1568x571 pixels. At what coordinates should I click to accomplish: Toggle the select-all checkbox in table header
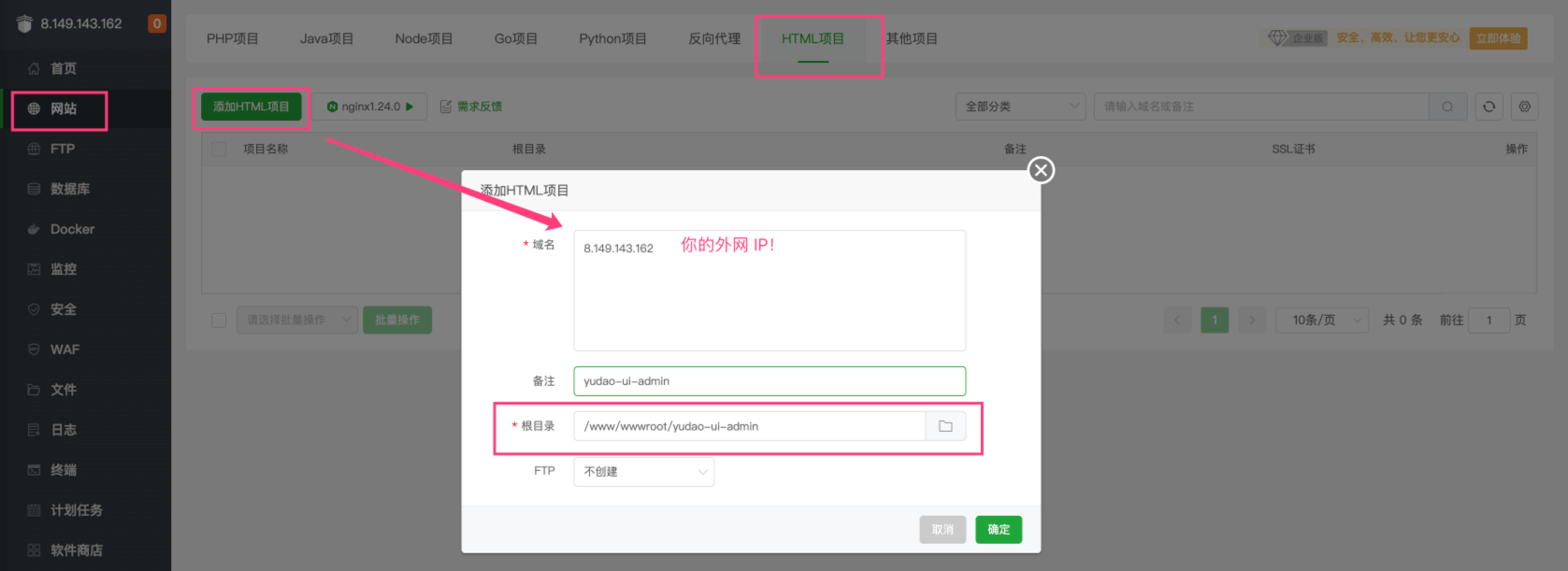[x=219, y=150]
